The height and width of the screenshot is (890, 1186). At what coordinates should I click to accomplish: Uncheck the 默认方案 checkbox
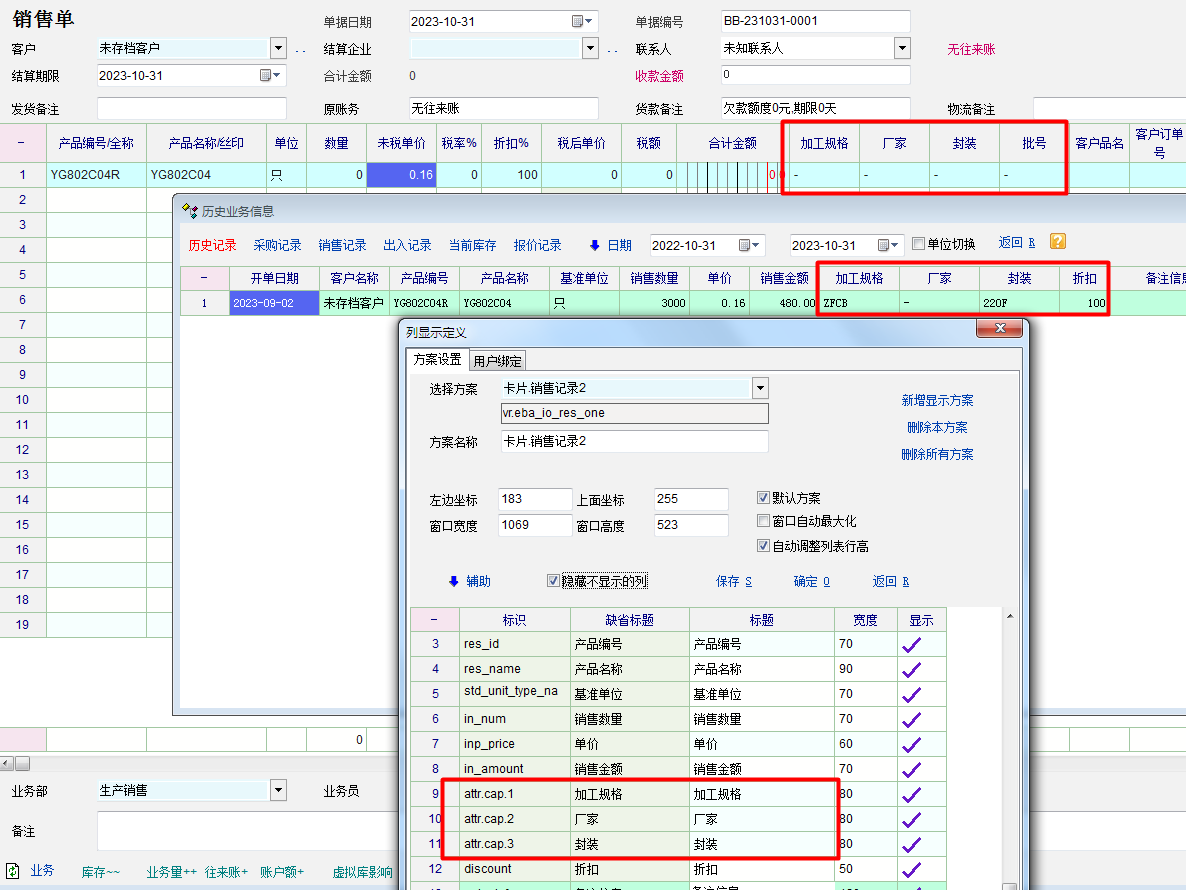click(x=764, y=498)
